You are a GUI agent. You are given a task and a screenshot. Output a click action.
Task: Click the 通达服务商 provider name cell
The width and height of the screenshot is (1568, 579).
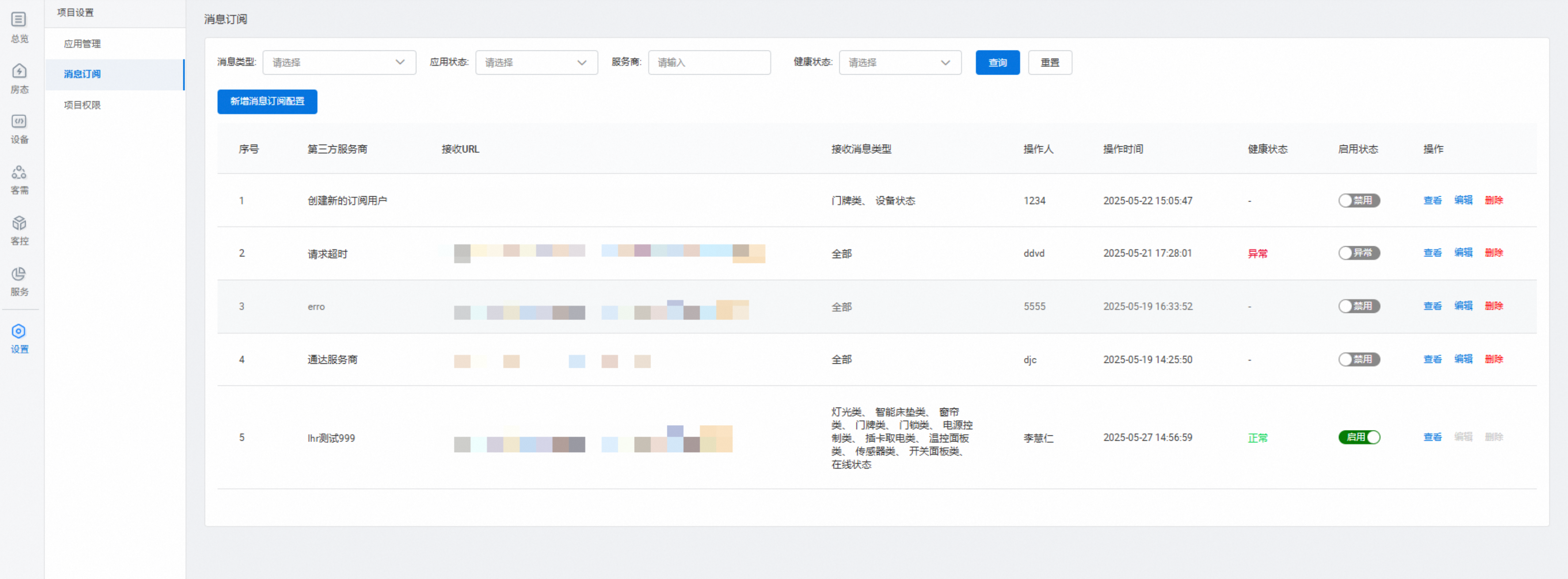pyautogui.click(x=332, y=360)
